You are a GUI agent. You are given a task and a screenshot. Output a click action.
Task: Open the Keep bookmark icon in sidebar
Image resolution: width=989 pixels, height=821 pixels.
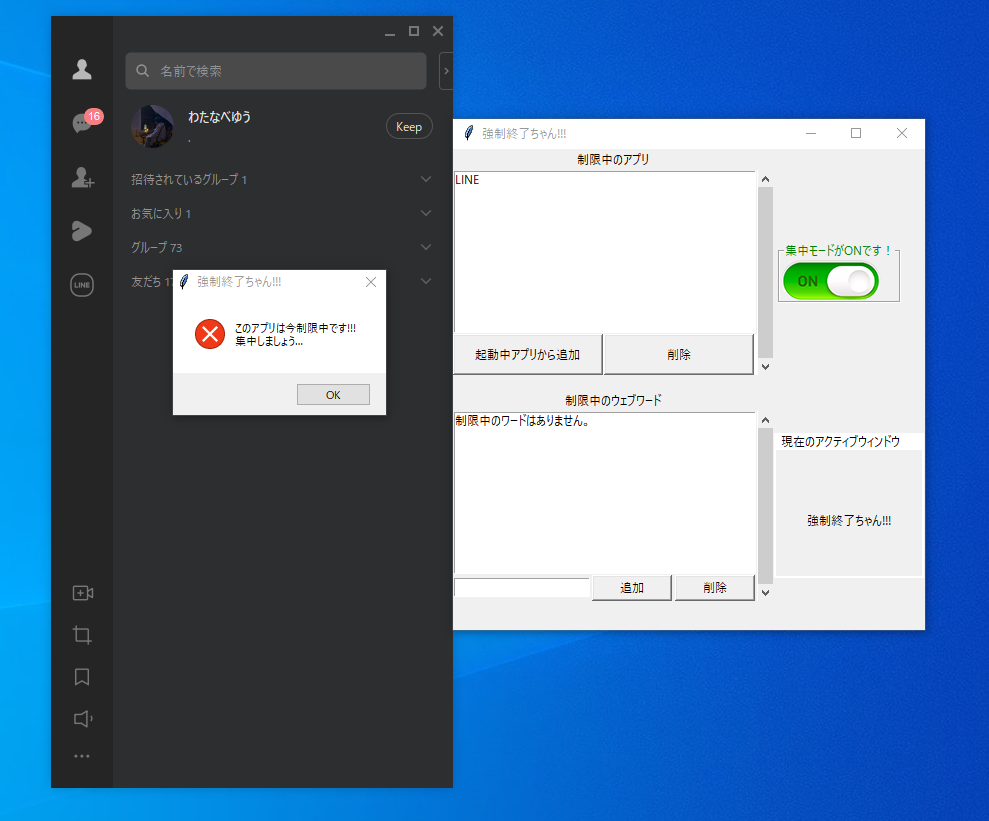tap(82, 677)
